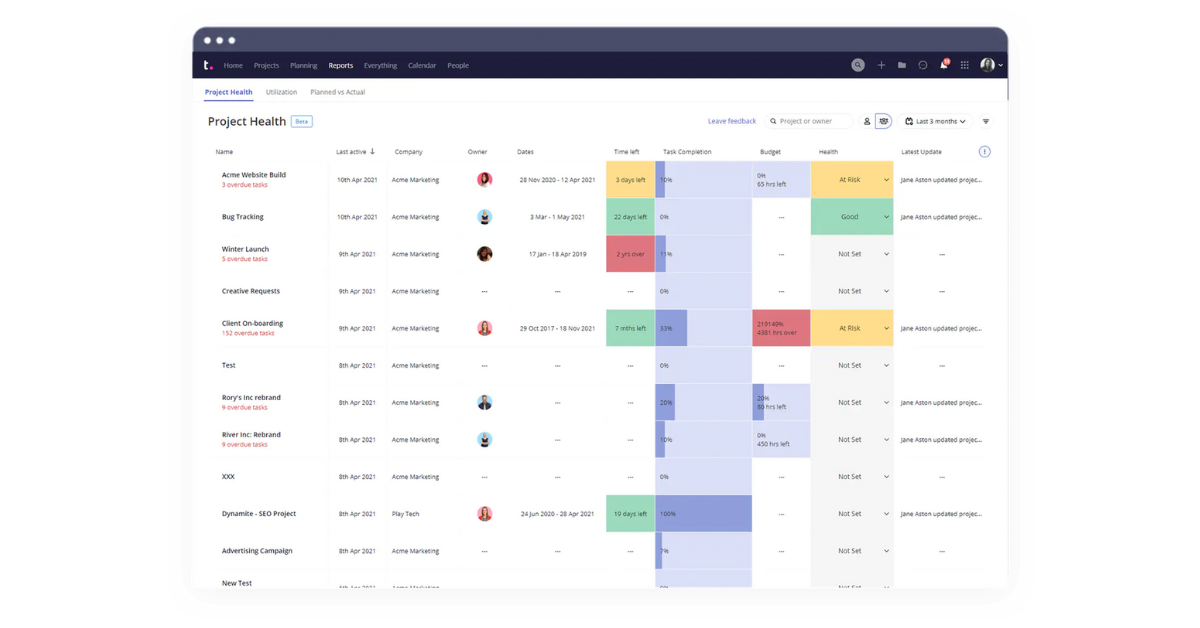
Task: Click the plus quick-add icon
Action: coord(881,65)
